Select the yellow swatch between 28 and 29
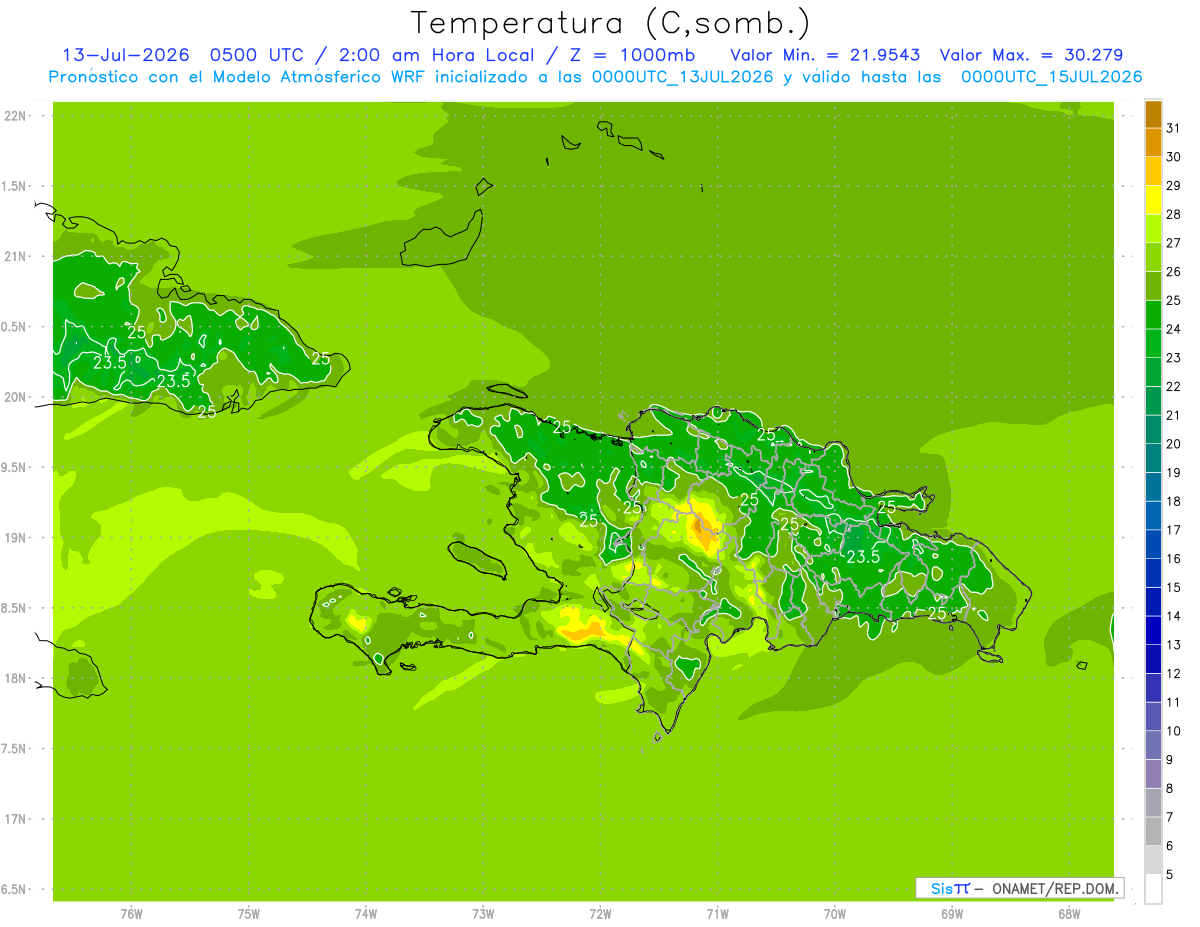The image size is (1200, 927). coord(1153,200)
